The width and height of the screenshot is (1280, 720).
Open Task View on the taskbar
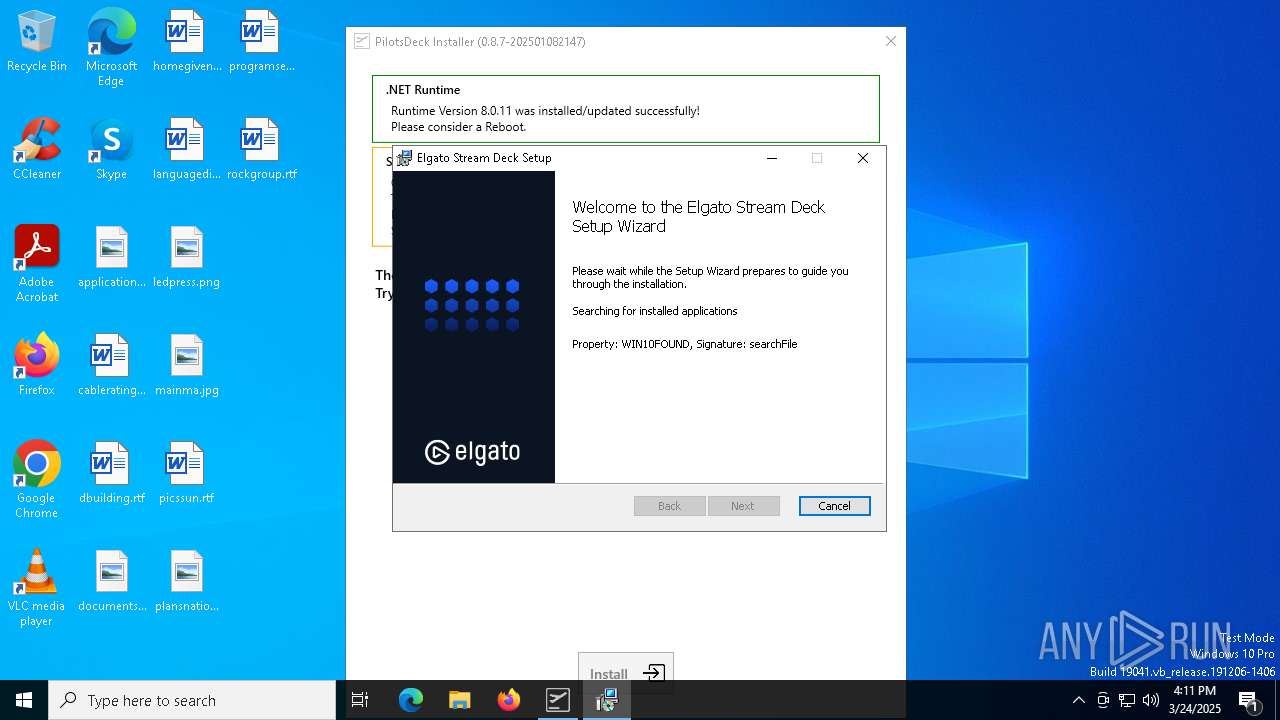pyautogui.click(x=360, y=700)
